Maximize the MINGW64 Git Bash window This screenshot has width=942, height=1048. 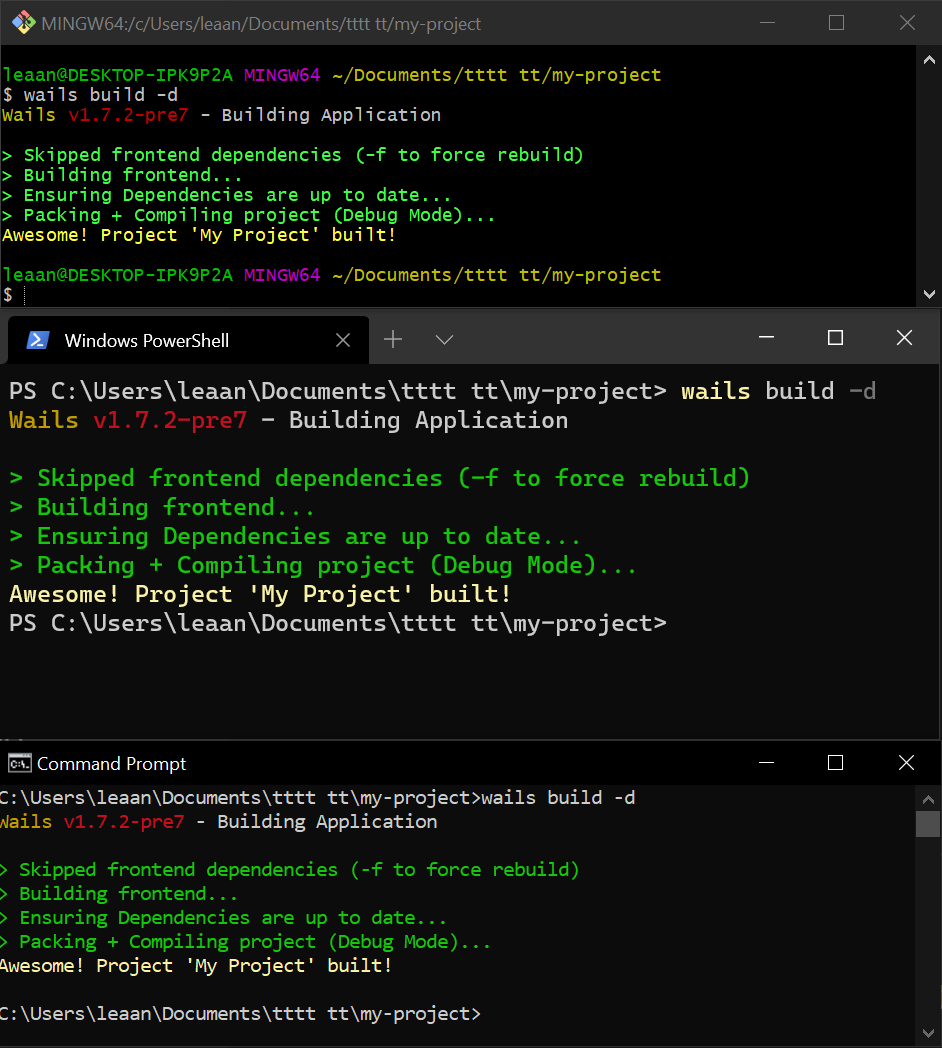[x=836, y=23]
